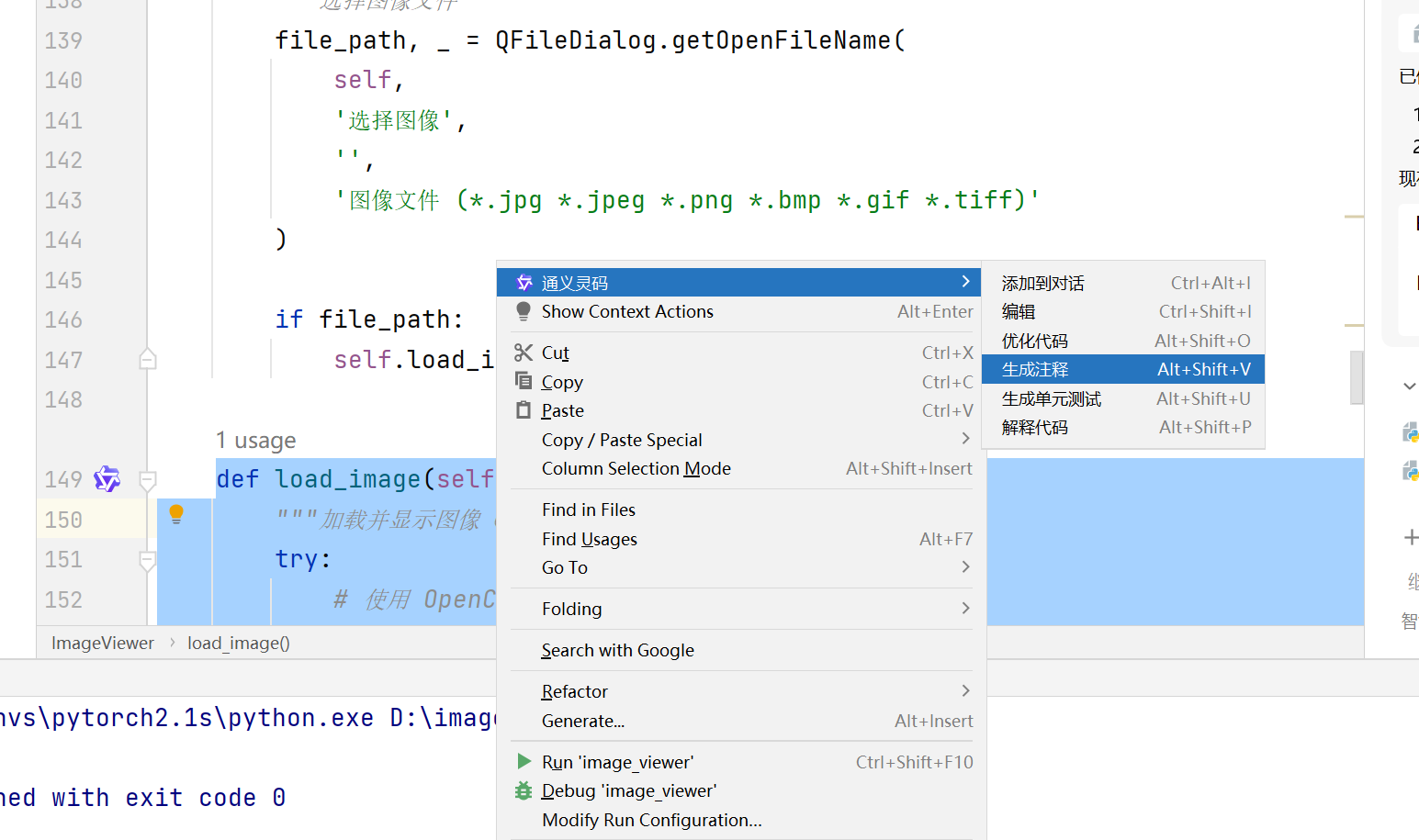This screenshot has height=840, width=1419.
Task: Click the 通义灵码 gutter icon at line 149
Action: pos(107,478)
